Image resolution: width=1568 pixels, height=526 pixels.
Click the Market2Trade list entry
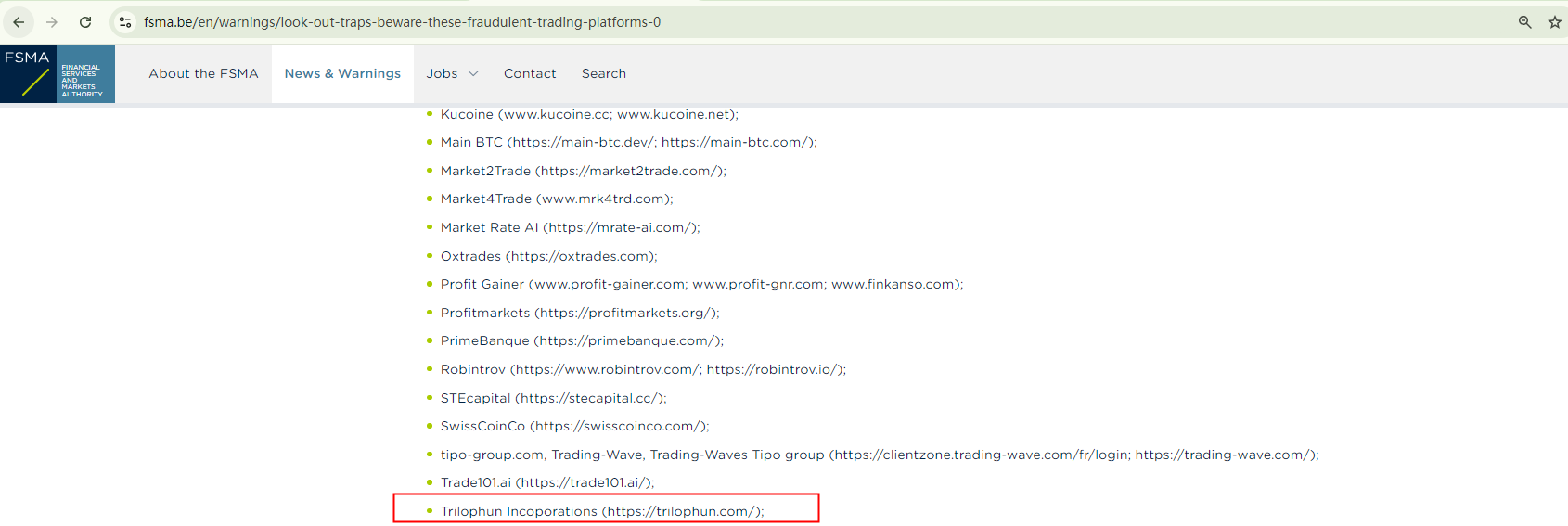click(584, 171)
